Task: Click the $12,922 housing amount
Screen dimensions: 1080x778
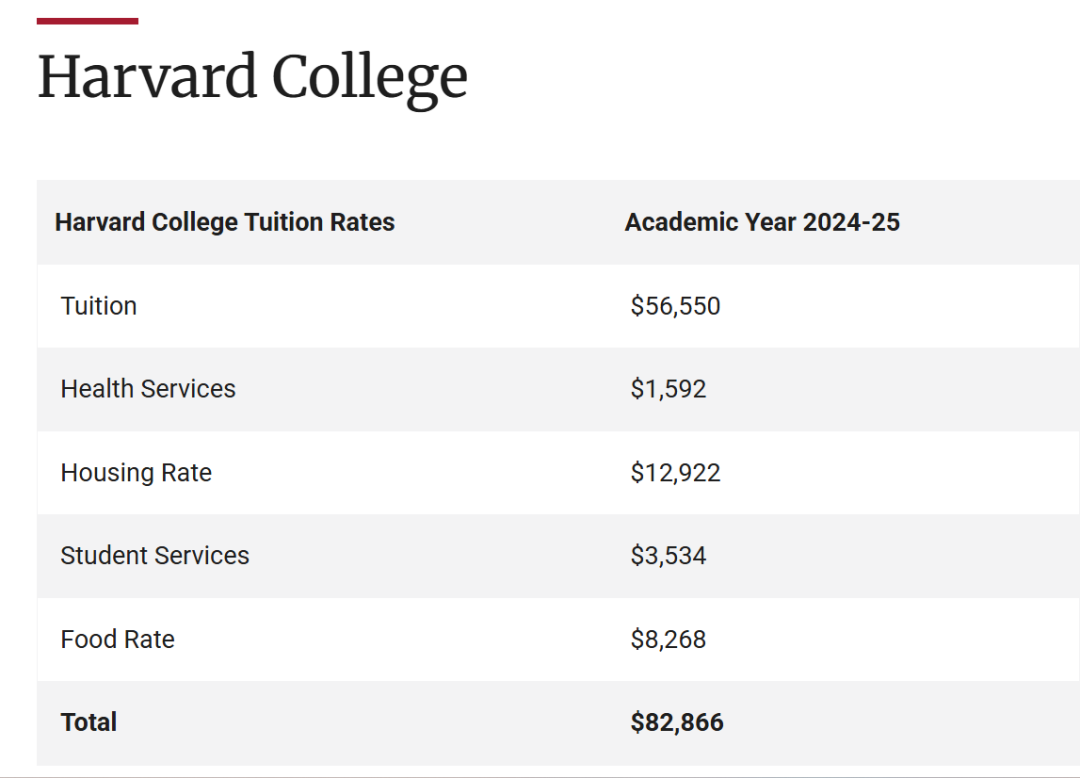Action: pos(675,473)
